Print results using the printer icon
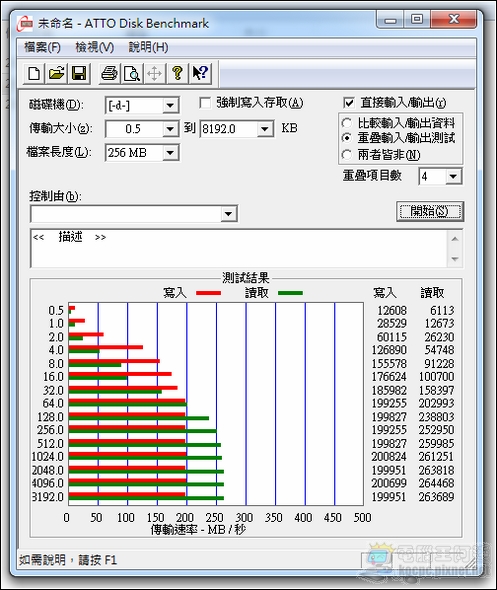This screenshot has width=497, height=590. tap(109, 73)
